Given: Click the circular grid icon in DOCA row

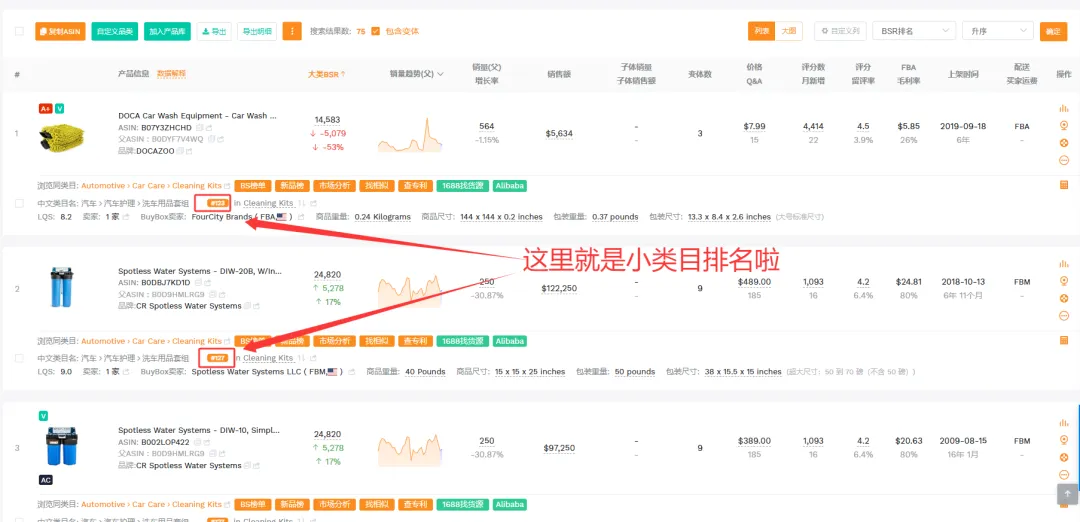Looking at the screenshot, I should click(x=1063, y=143).
